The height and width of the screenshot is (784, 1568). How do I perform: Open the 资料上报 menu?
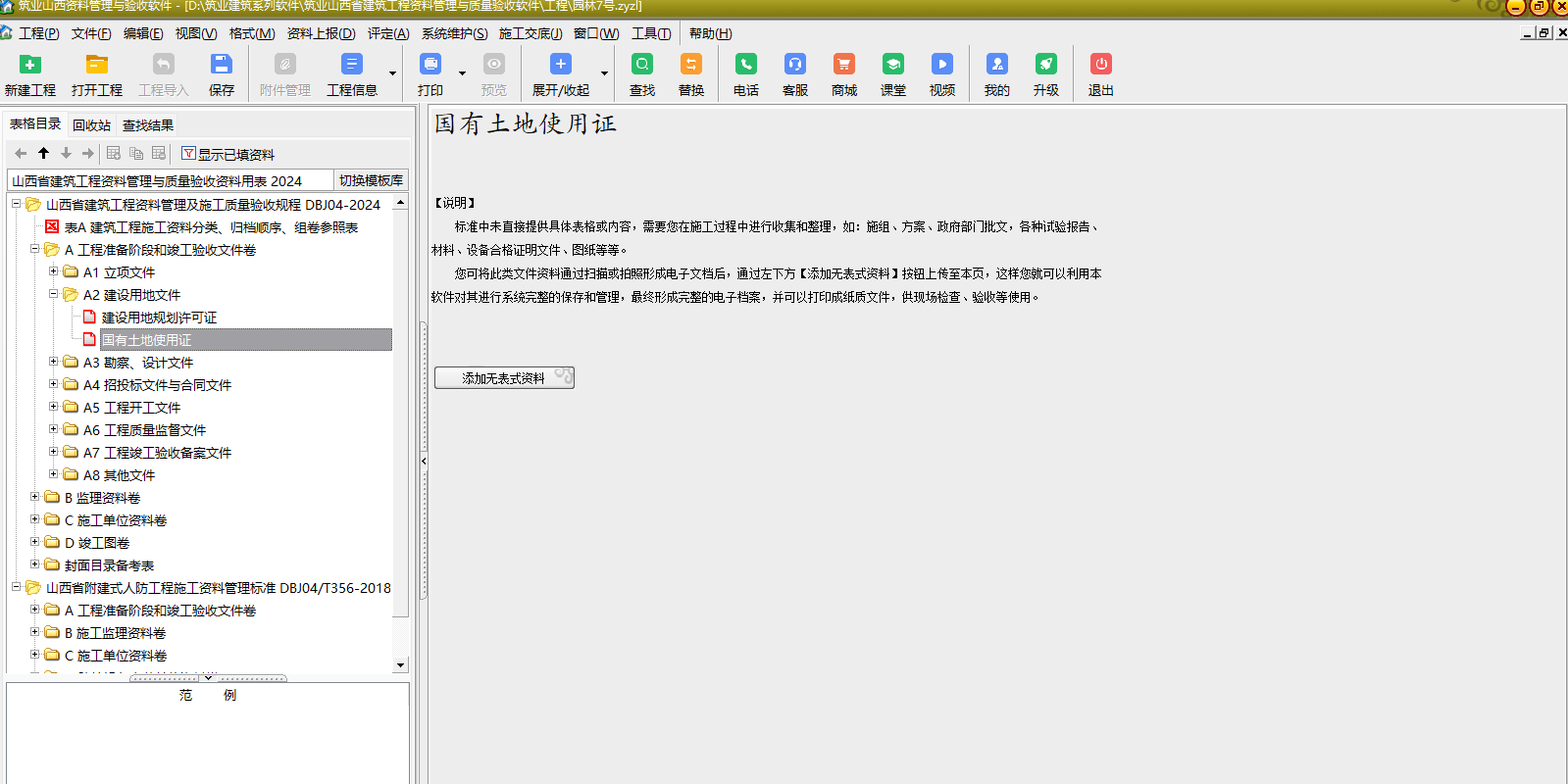tap(321, 33)
